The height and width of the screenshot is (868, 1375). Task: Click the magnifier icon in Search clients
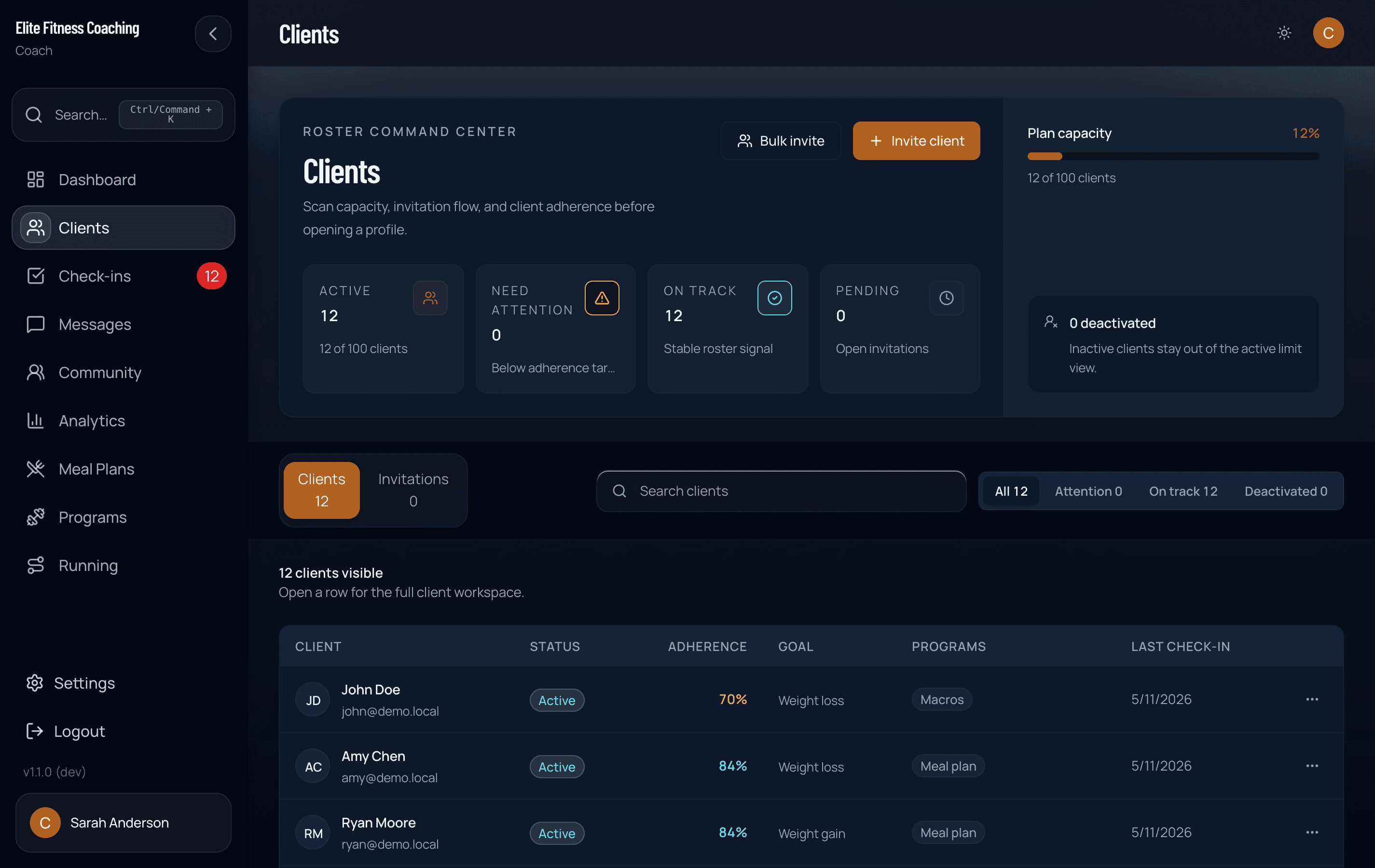(619, 491)
